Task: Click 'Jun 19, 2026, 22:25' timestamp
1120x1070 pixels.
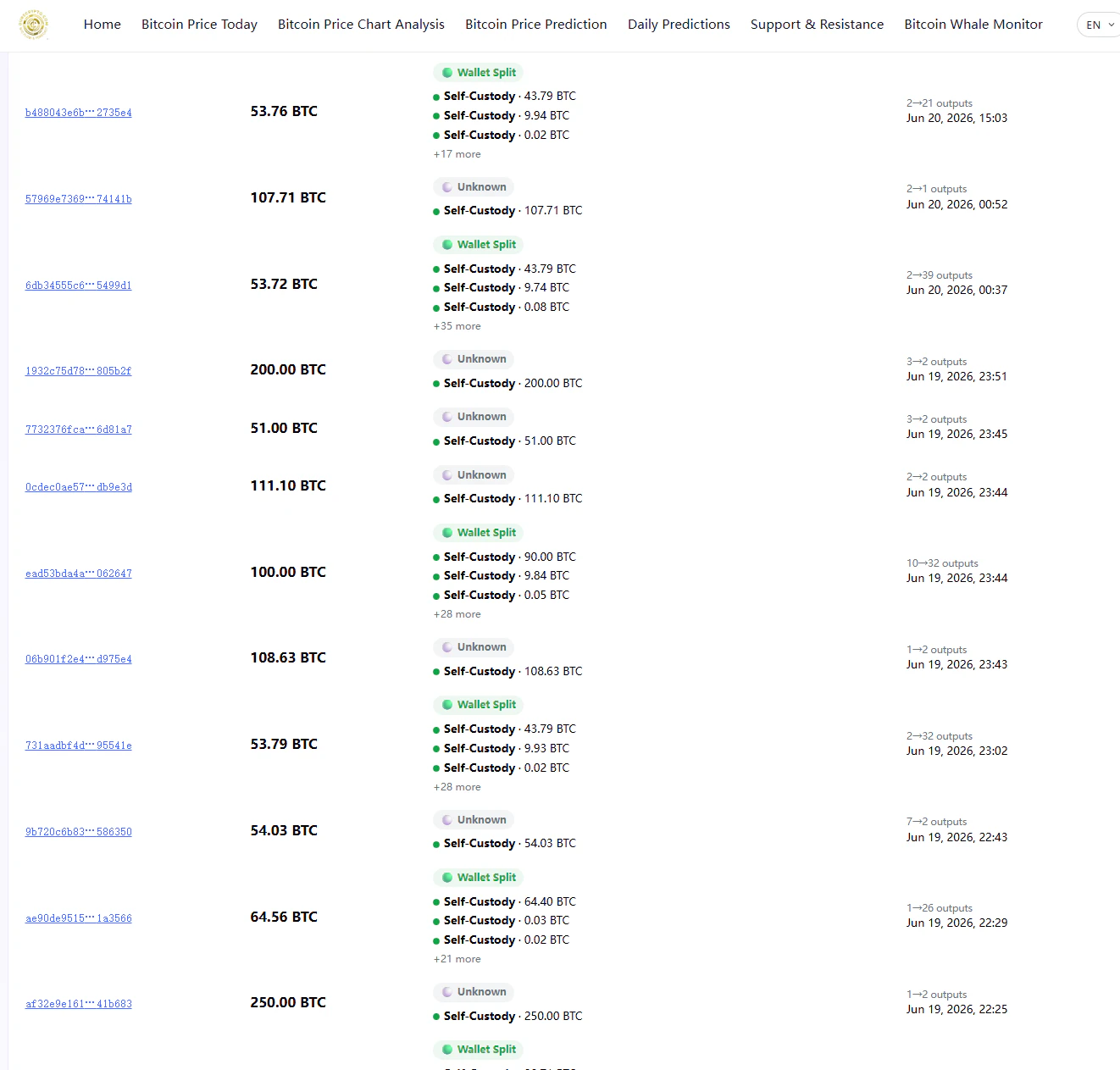Action: pos(957,1009)
